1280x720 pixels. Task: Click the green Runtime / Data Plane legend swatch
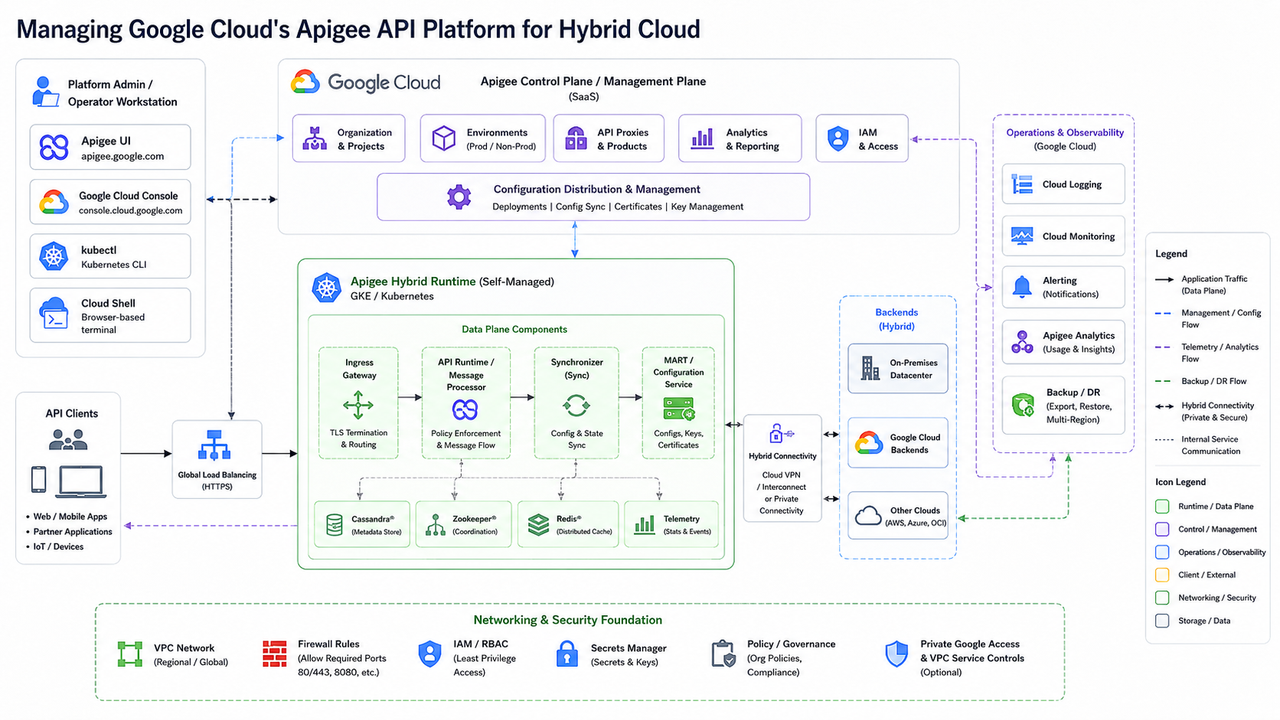(1162, 507)
